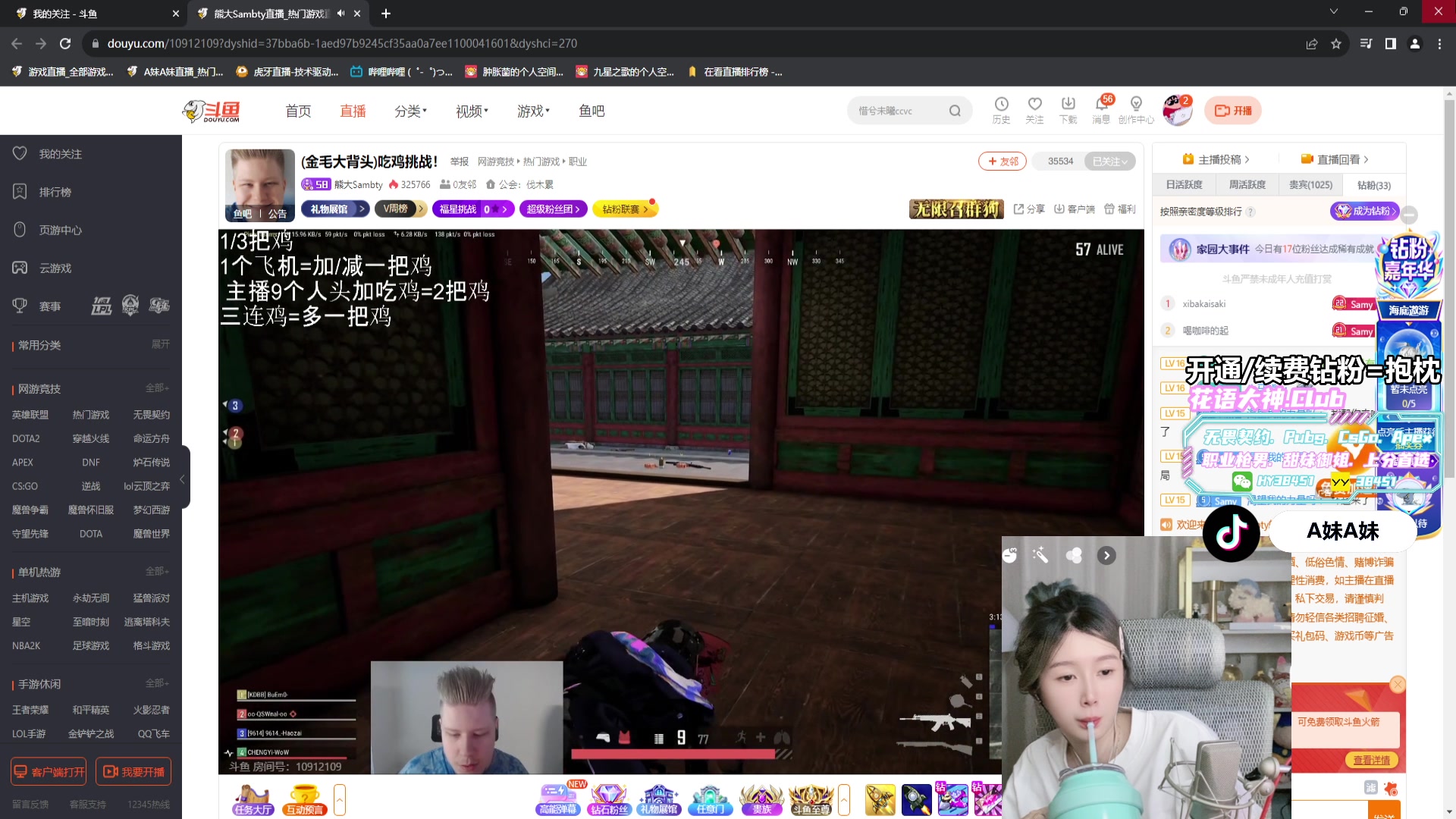Screen dimensions: 1456x819
Task: Switch to the 贵宾(1025) tab
Action: click(1310, 184)
